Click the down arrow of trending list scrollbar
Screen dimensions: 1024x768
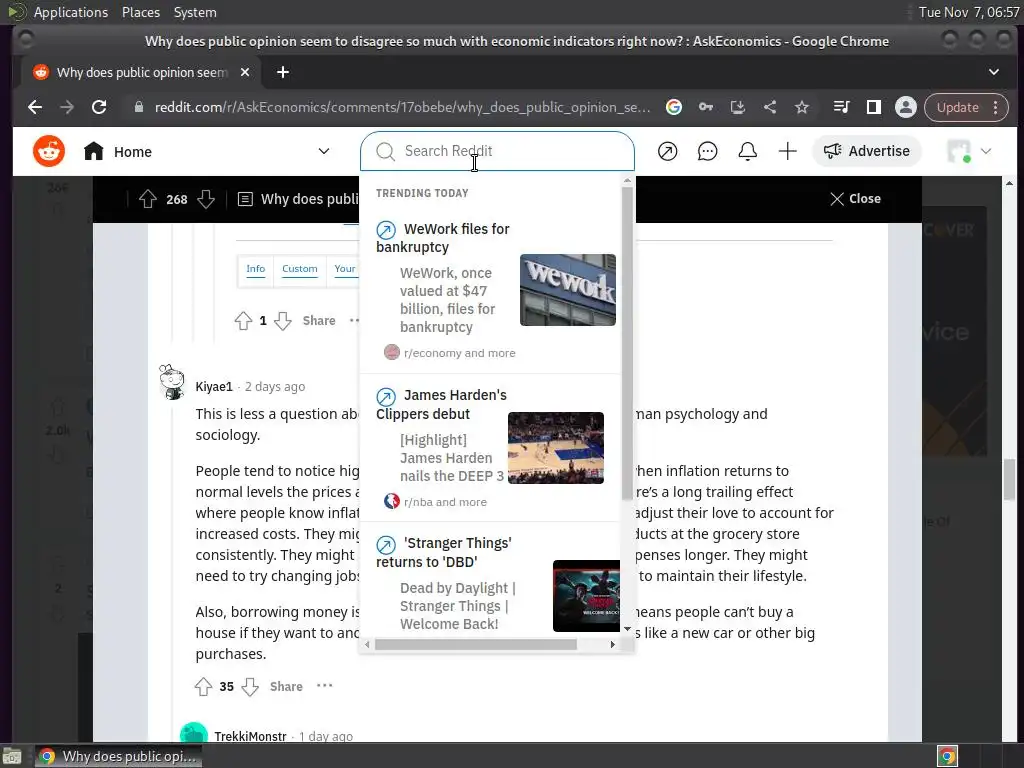[x=628, y=630]
